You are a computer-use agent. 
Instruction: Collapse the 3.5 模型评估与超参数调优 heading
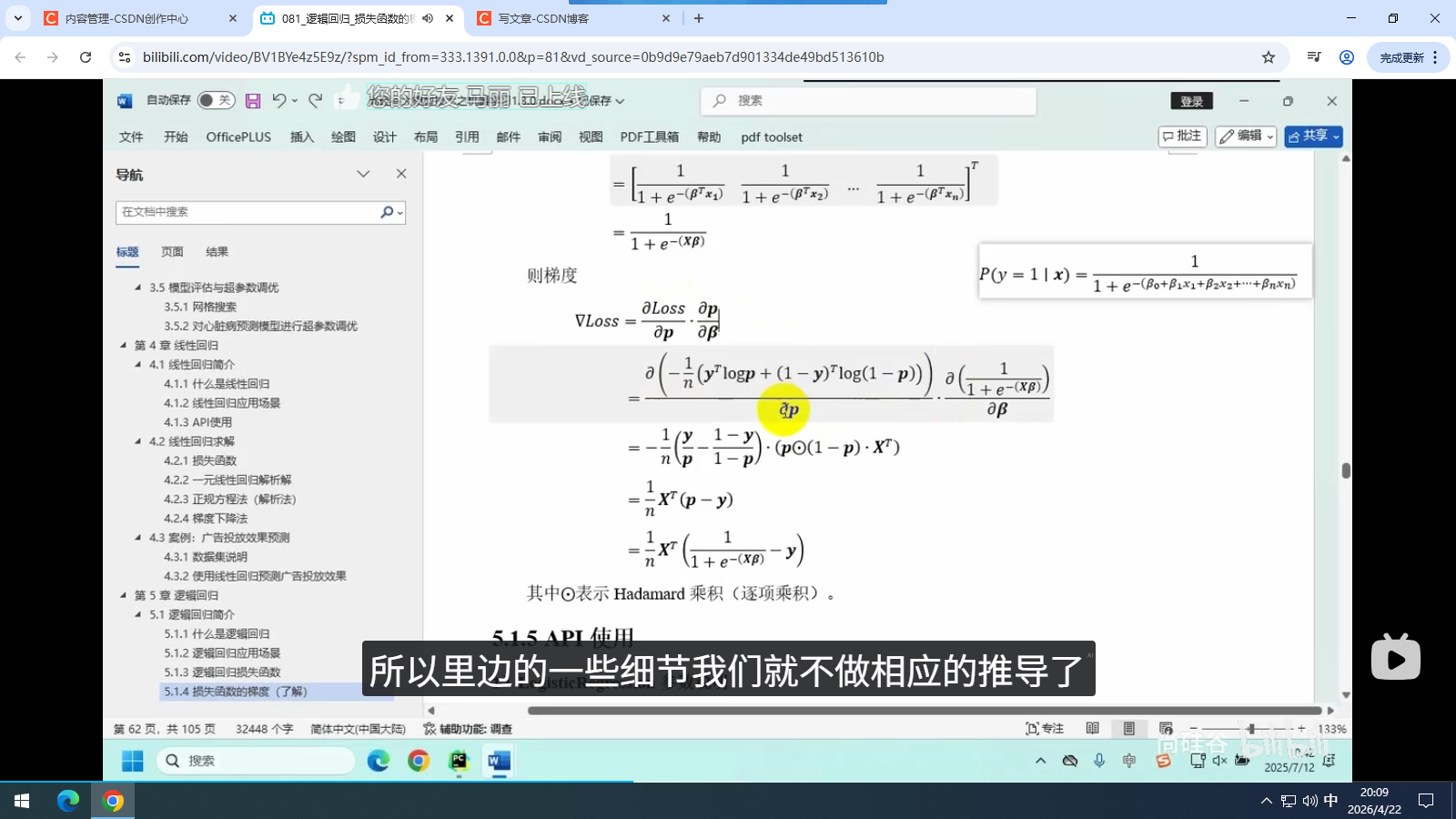pyautogui.click(x=138, y=288)
